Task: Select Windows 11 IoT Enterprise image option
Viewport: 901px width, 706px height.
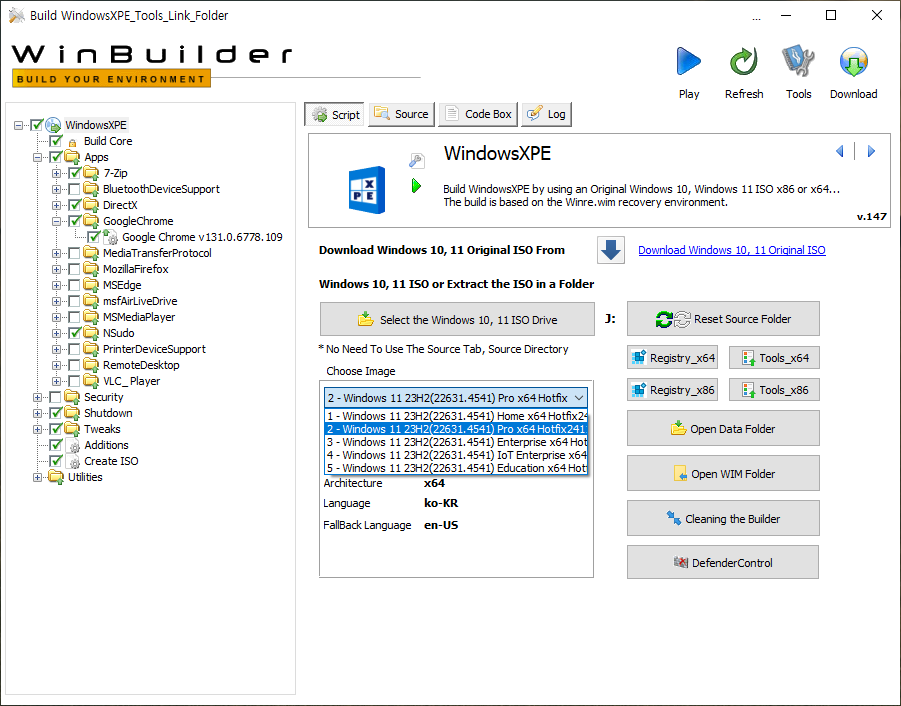Action: [x=456, y=455]
